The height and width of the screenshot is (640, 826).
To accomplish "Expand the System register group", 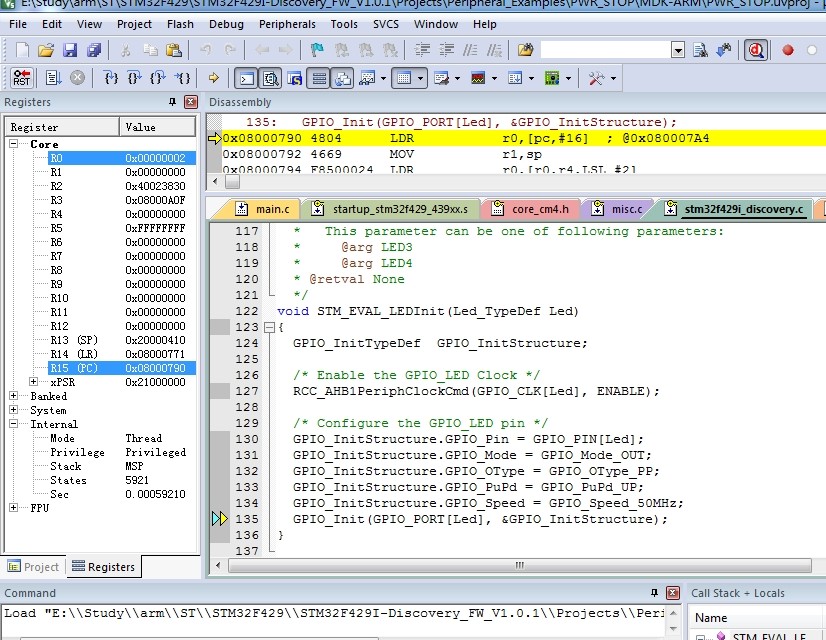I will click(14, 410).
